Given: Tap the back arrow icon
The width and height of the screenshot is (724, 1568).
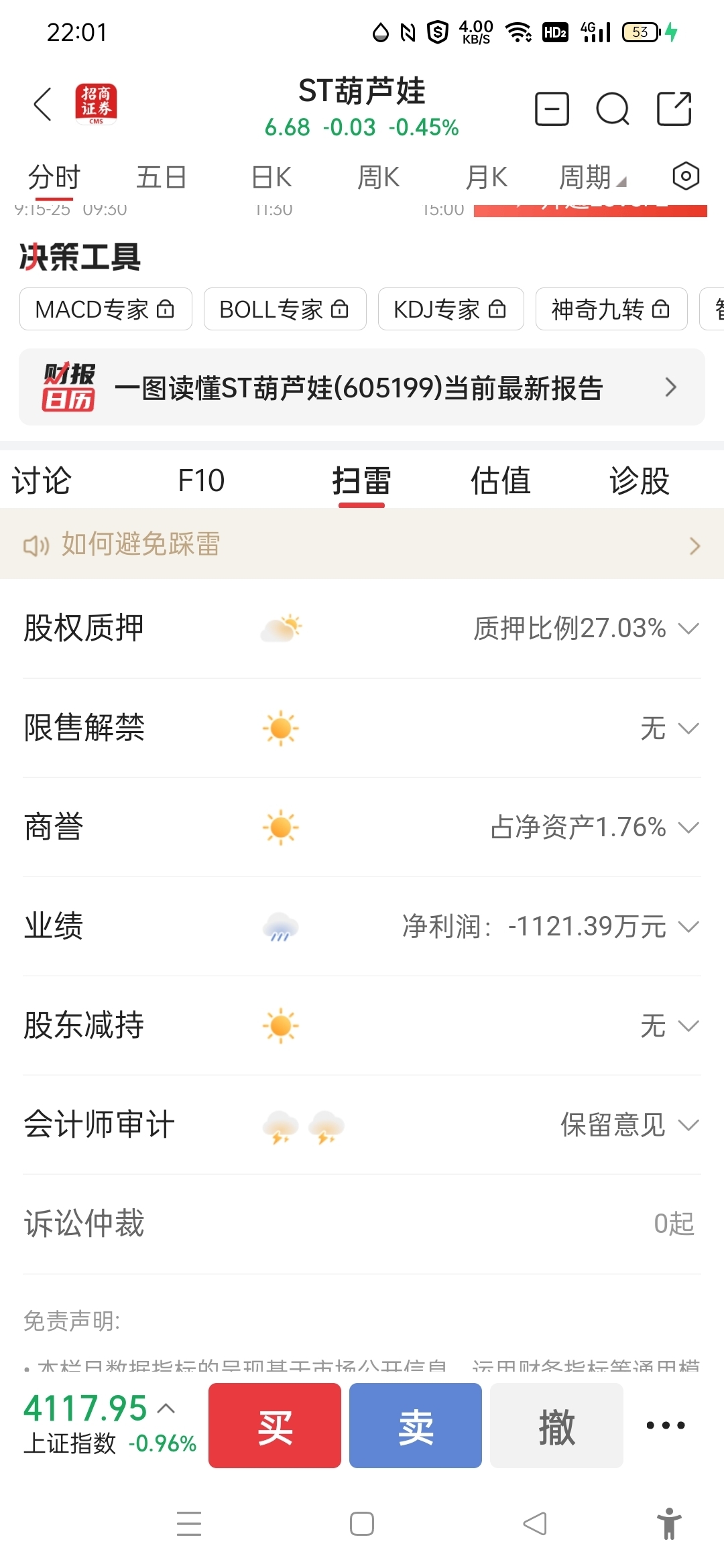Looking at the screenshot, I should [x=43, y=105].
